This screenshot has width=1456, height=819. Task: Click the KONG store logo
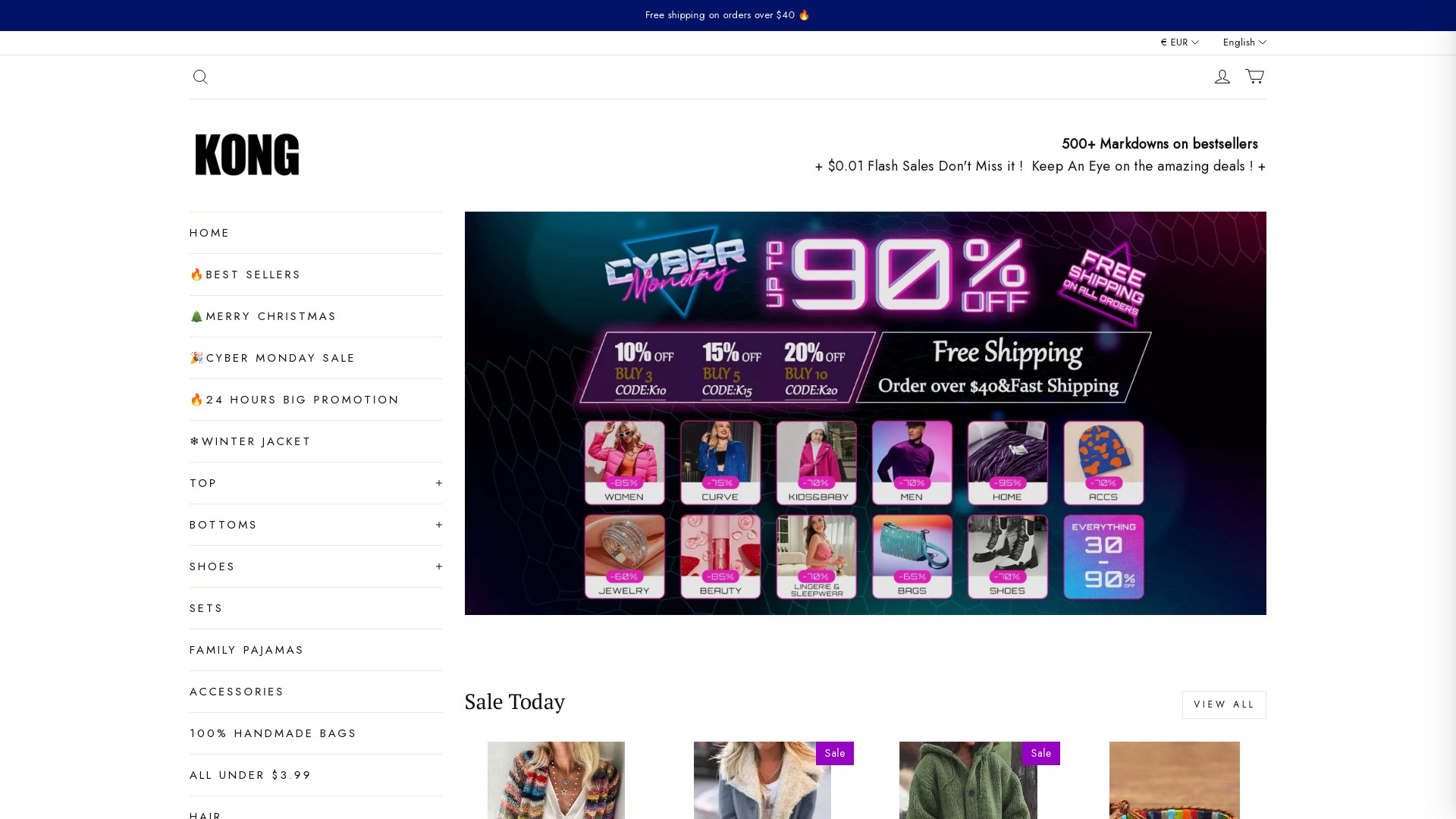pyautogui.click(x=247, y=155)
